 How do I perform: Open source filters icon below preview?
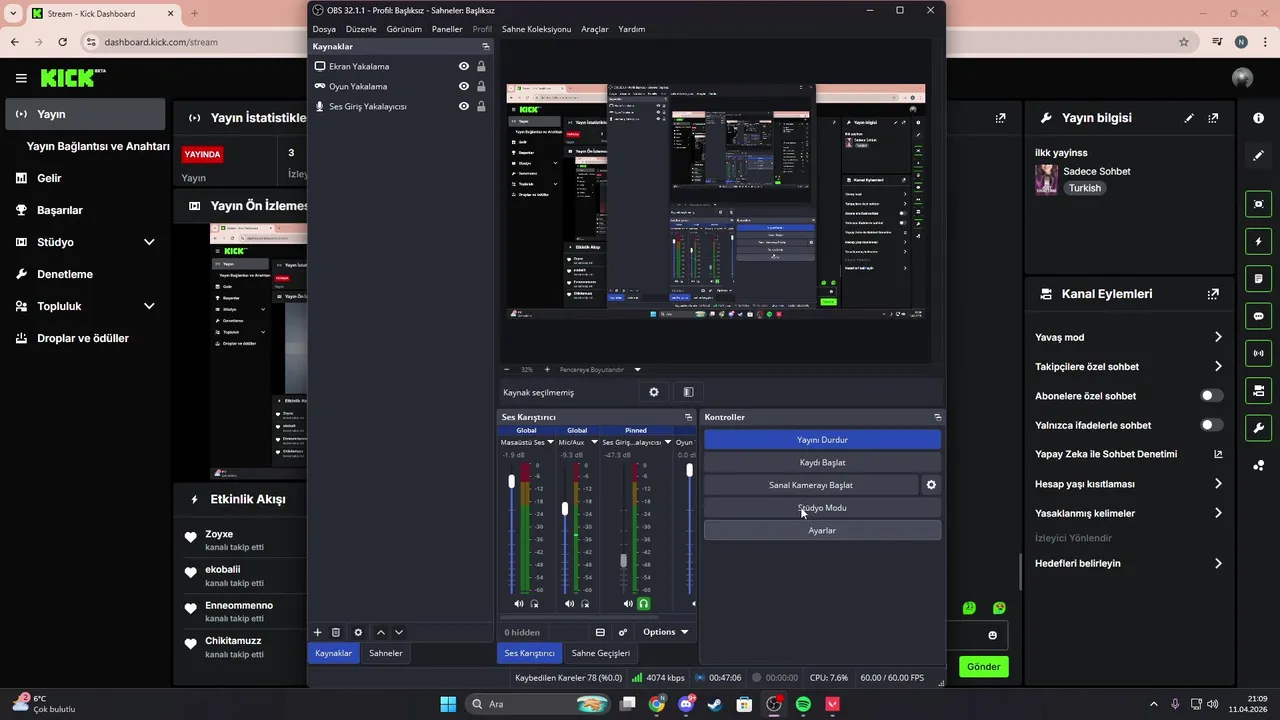(x=688, y=392)
